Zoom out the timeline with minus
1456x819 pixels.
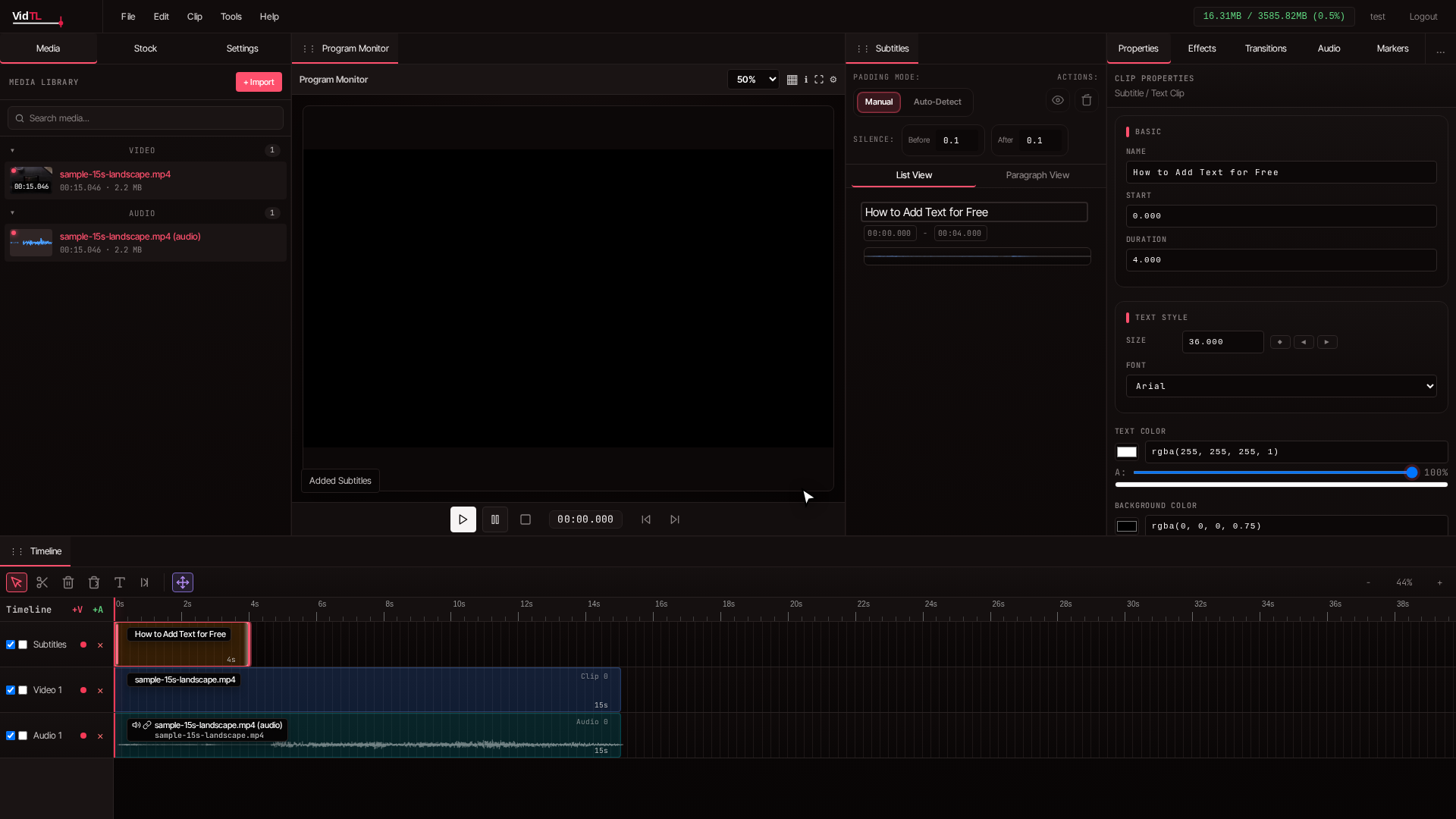[1368, 582]
